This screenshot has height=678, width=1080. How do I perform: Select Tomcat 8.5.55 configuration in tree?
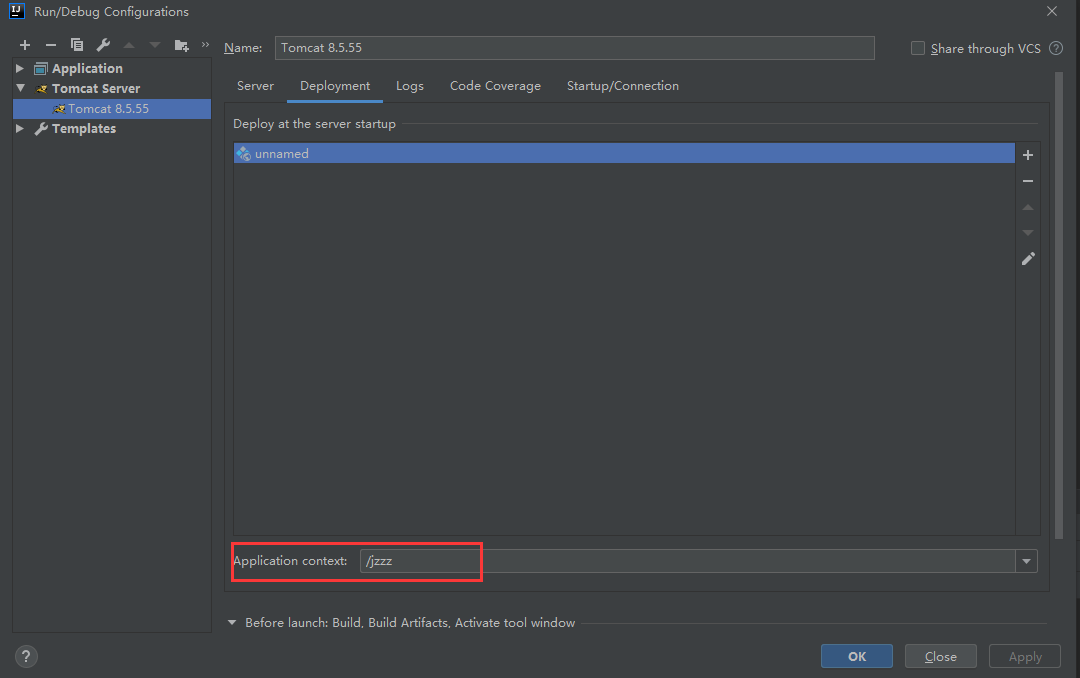coord(112,108)
